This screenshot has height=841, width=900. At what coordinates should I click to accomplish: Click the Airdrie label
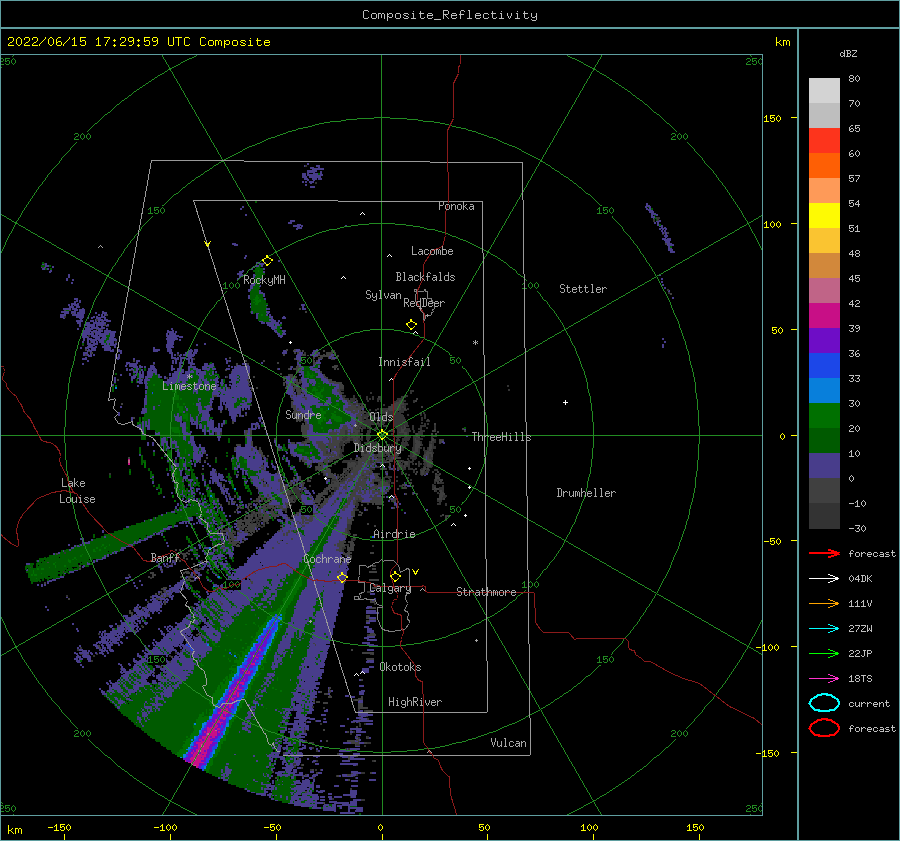394,534
